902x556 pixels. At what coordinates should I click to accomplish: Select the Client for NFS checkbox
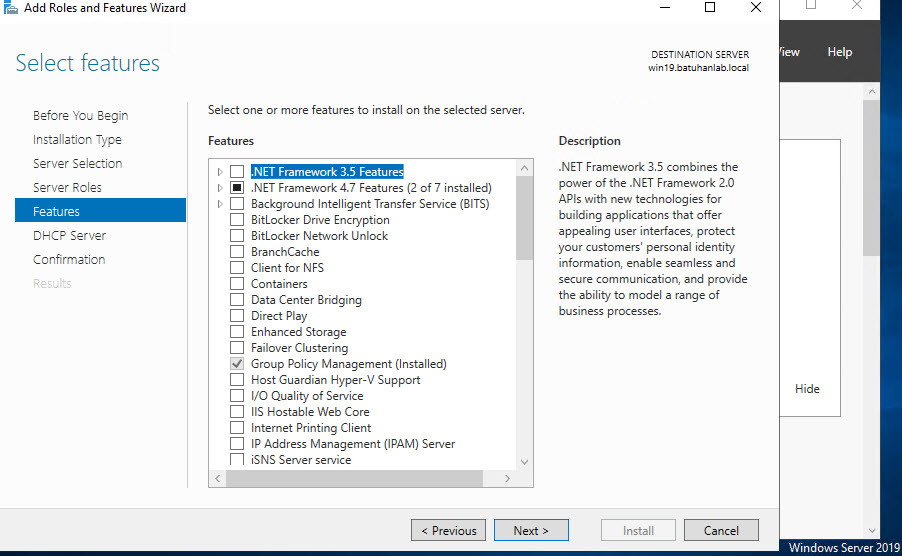click(237, 268)
